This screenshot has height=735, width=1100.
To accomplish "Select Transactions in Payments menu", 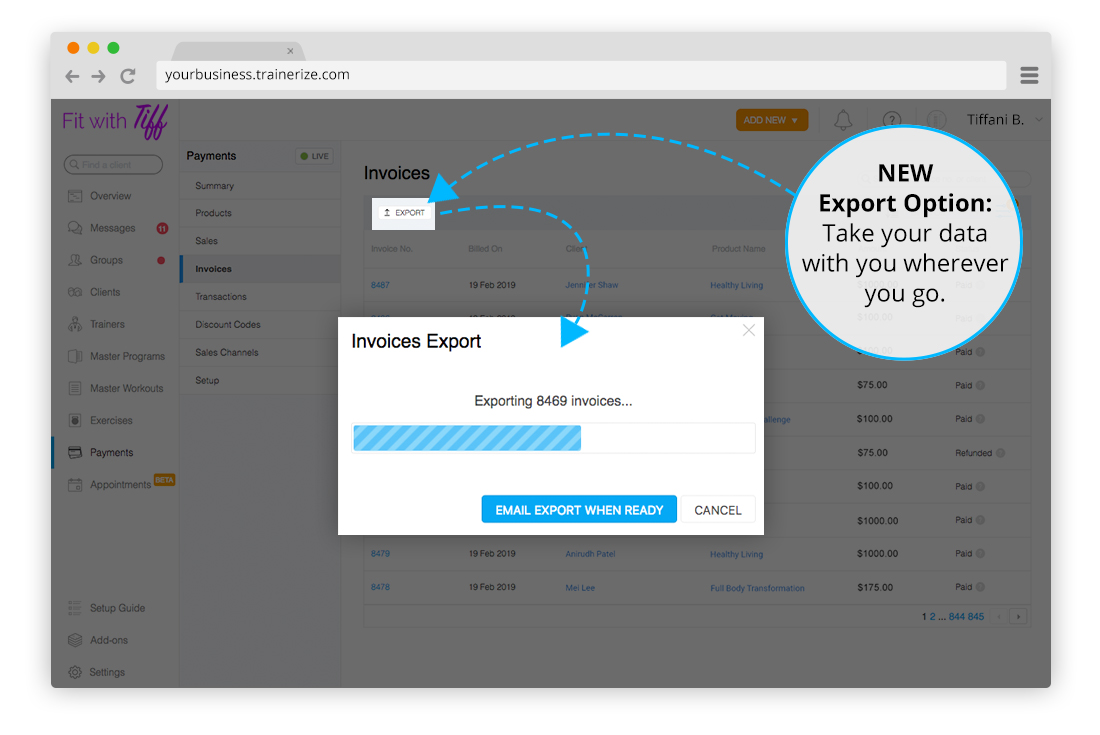I will coord(221,297).
